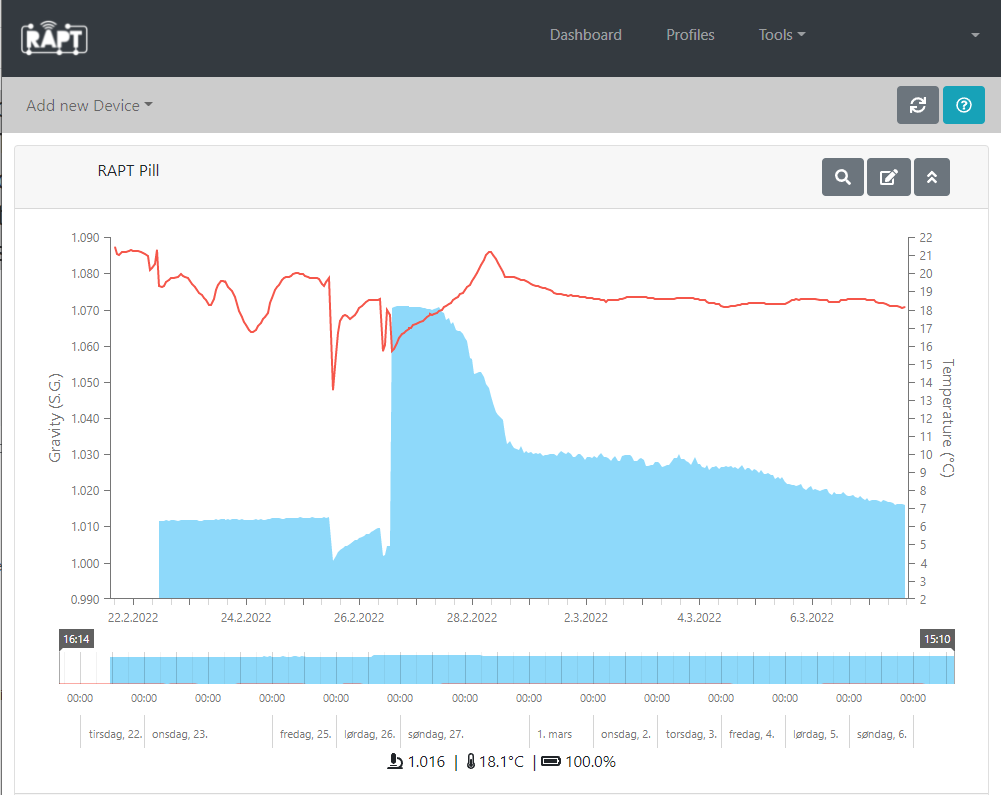Screen dimensions: 1001x795
Task: Go to the Dashboard page
Action: (585, 35)
